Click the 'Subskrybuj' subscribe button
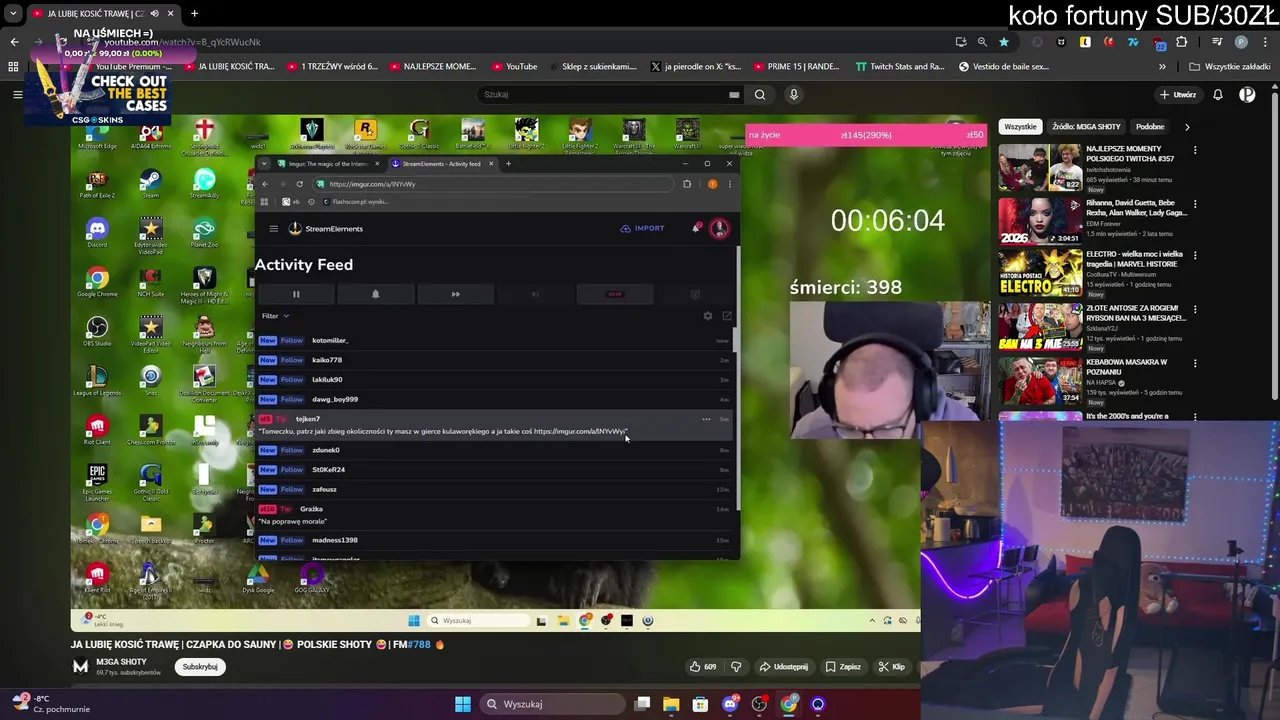This screenshot has width=1280, height=720. coord(200,667)
